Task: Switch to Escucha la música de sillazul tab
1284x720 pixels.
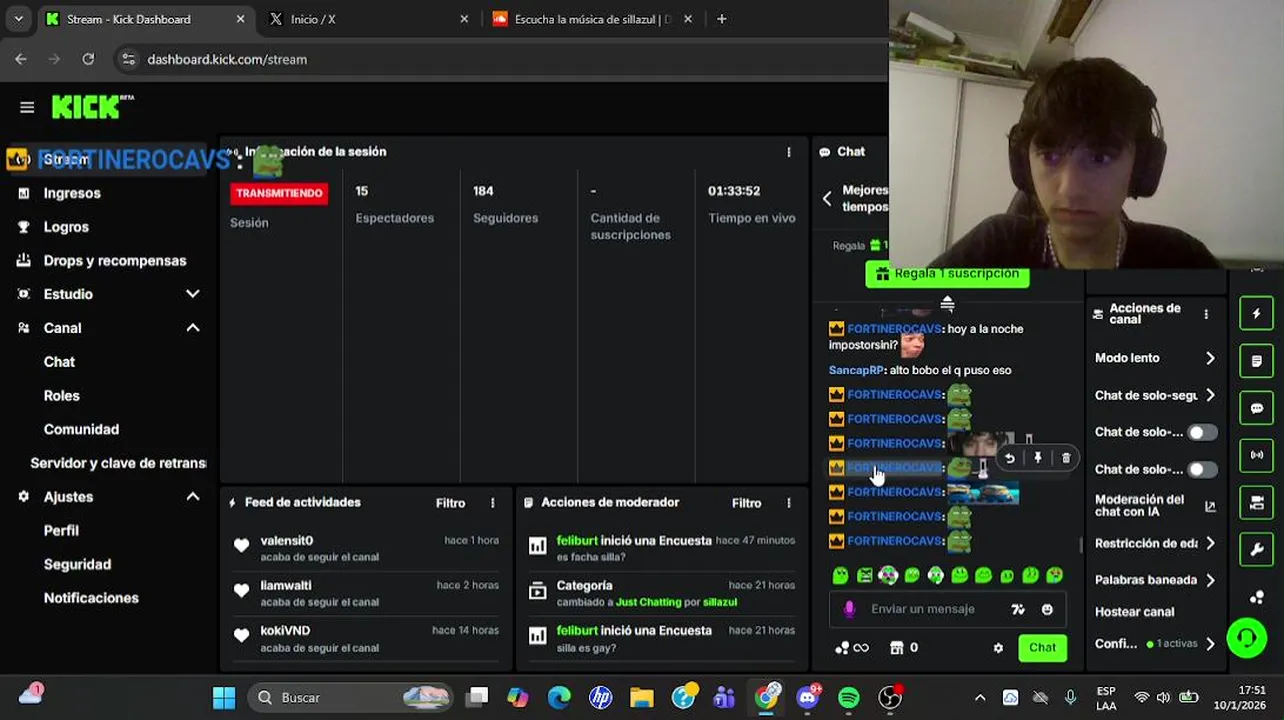Action: tap(592, 19)
